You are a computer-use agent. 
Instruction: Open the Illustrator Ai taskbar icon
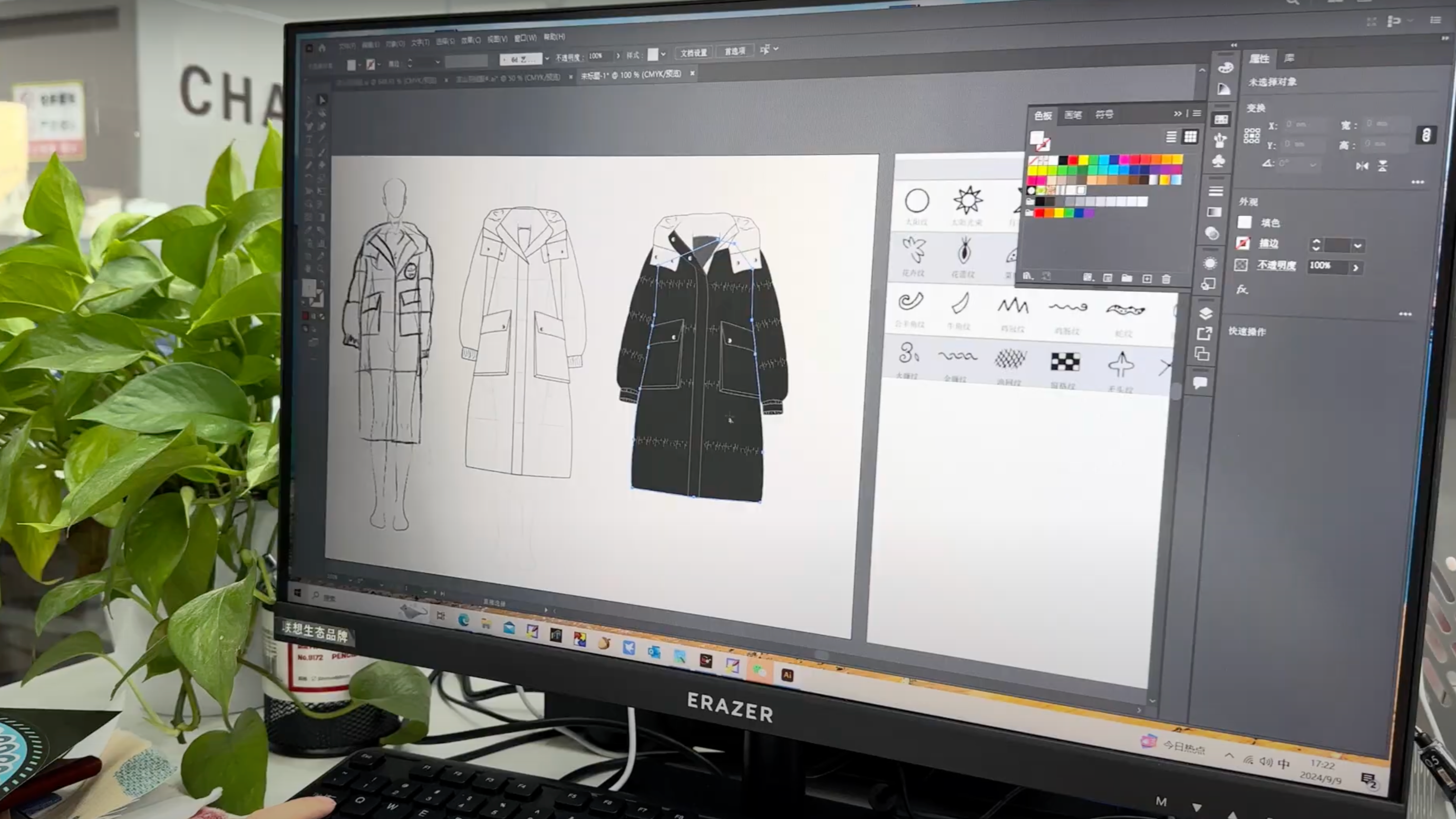[x=787, y=675]
